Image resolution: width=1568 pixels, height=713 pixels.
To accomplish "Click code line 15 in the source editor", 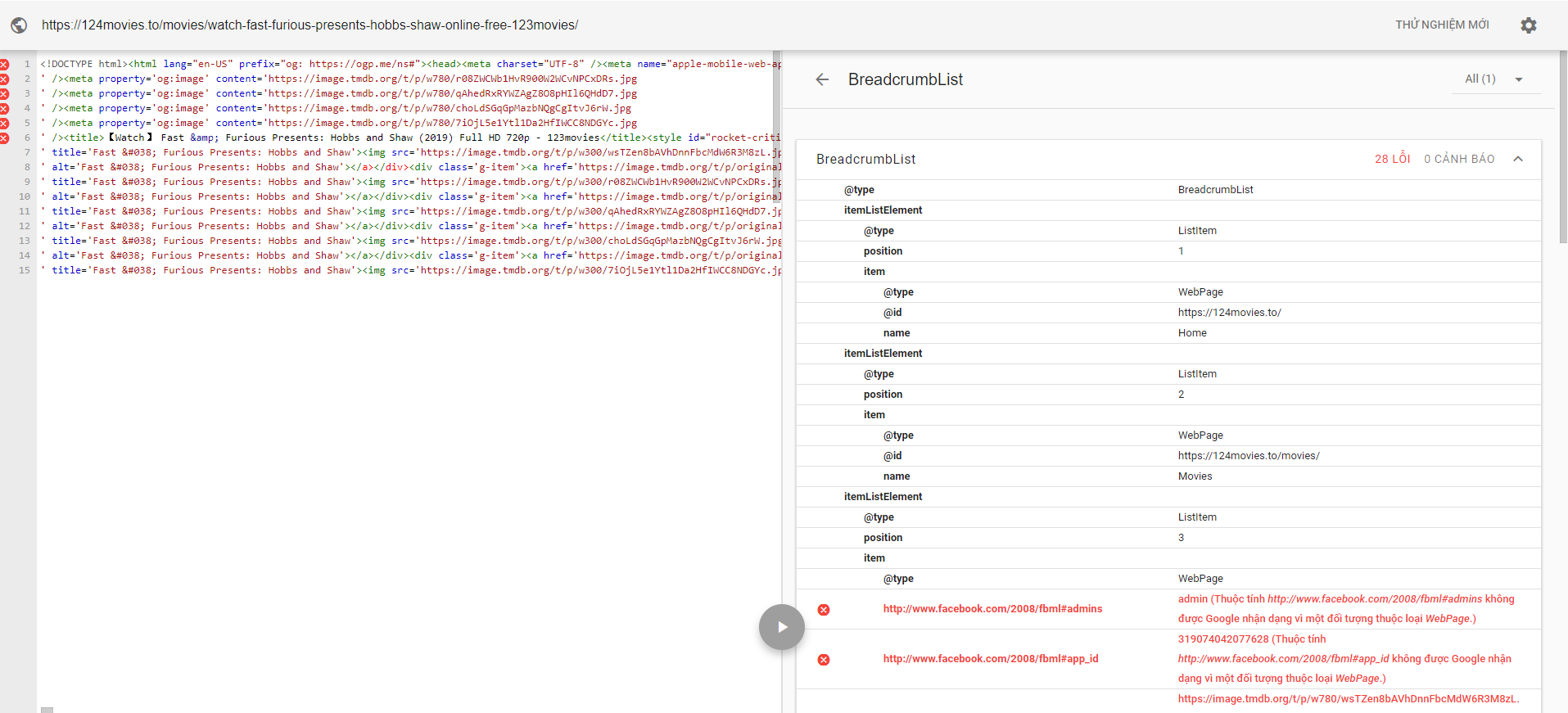I will pos(409,270).
